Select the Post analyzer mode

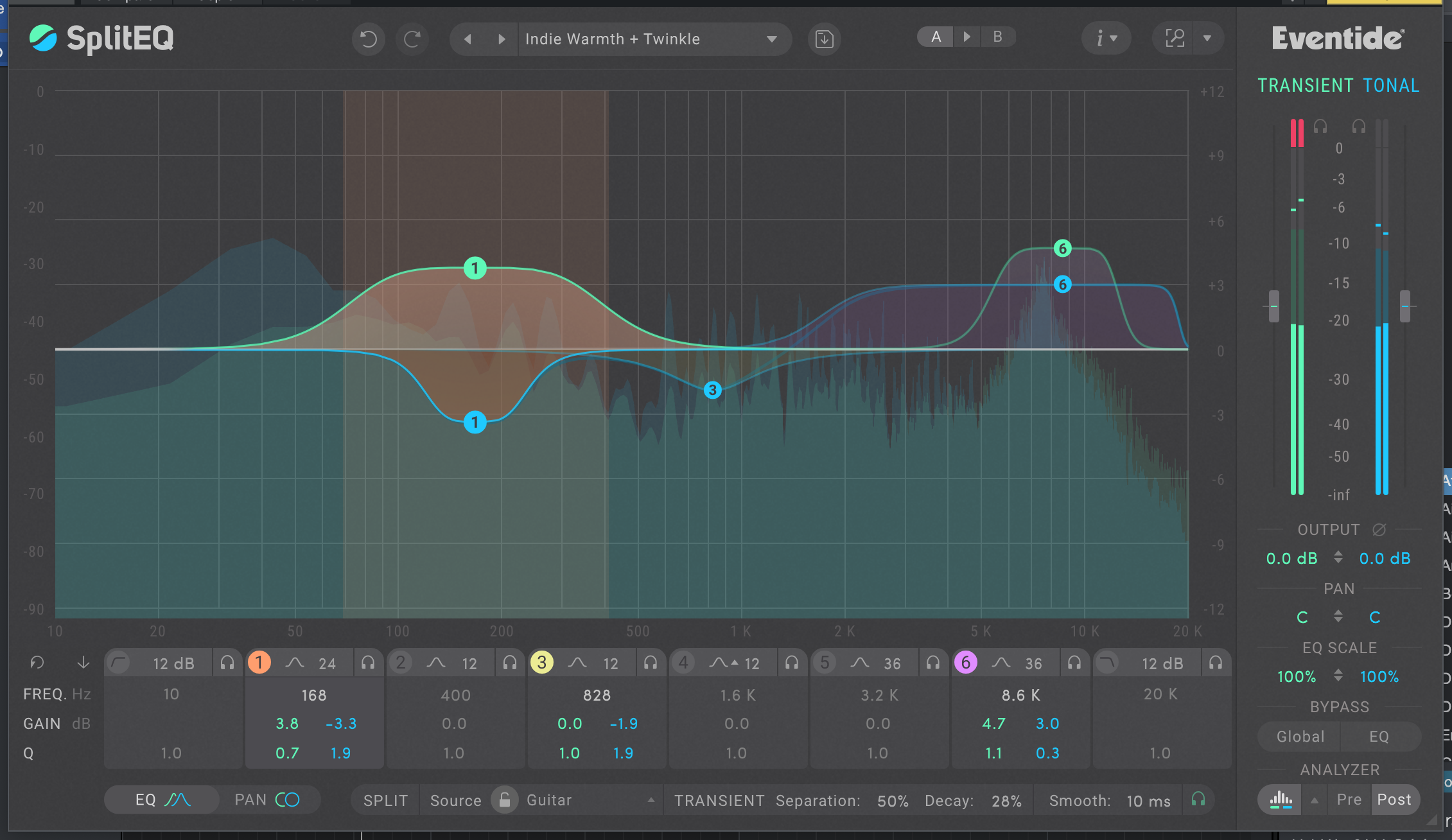coord(1394,800)
